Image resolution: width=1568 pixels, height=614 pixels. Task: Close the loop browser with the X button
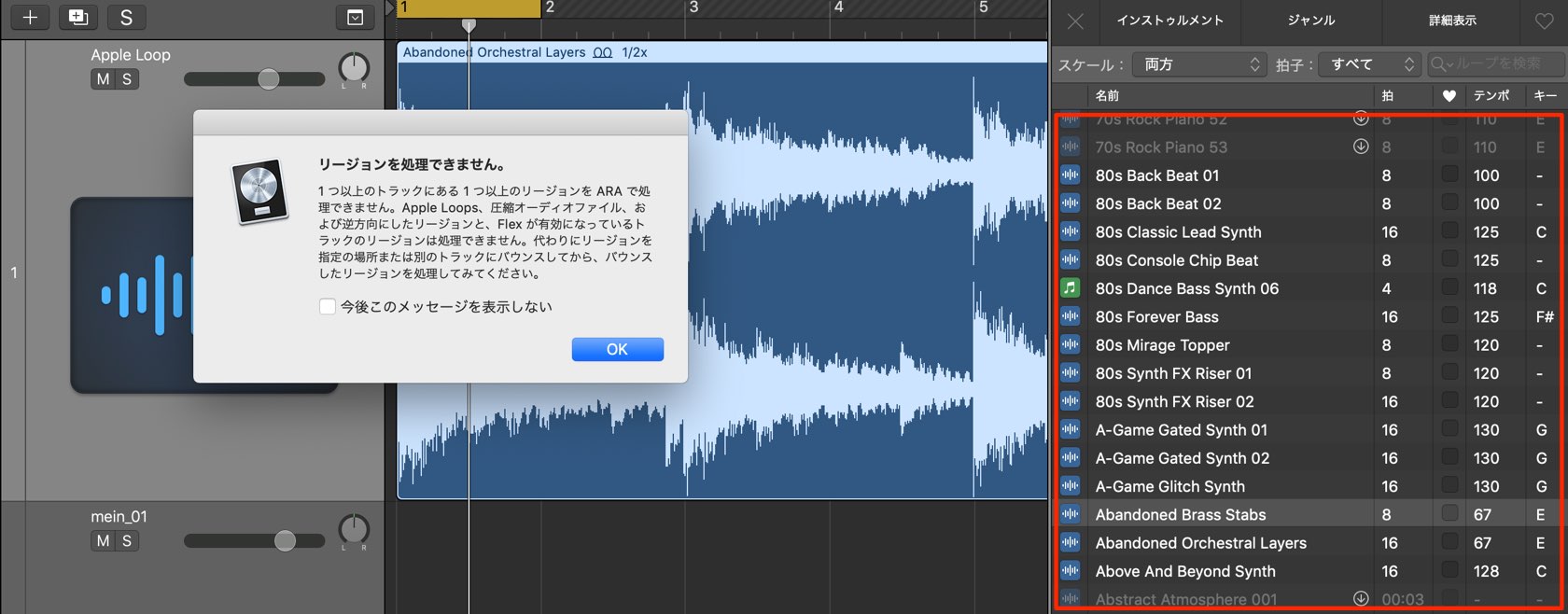click(x=1075, y=21)
